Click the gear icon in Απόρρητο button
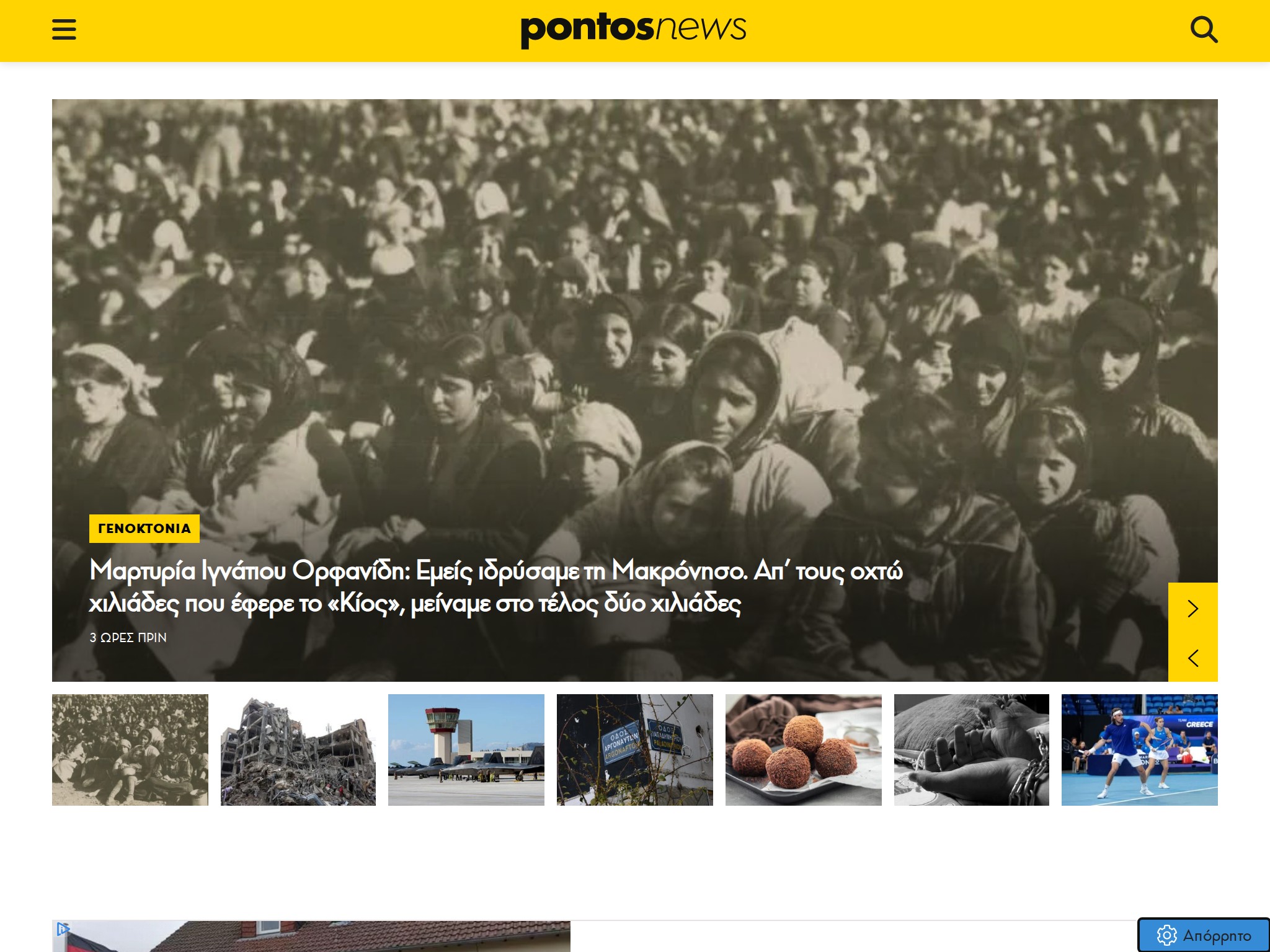The width and height of the screenshot is (1270, 952). [1166, 935]
